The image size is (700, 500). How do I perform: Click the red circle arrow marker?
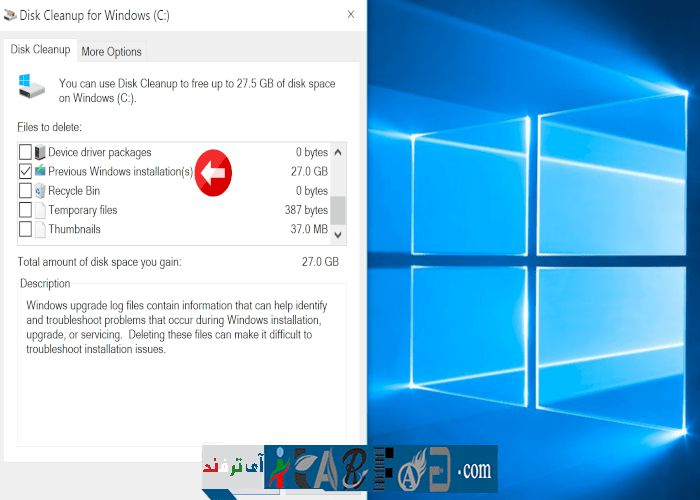[x=212, y=173]
